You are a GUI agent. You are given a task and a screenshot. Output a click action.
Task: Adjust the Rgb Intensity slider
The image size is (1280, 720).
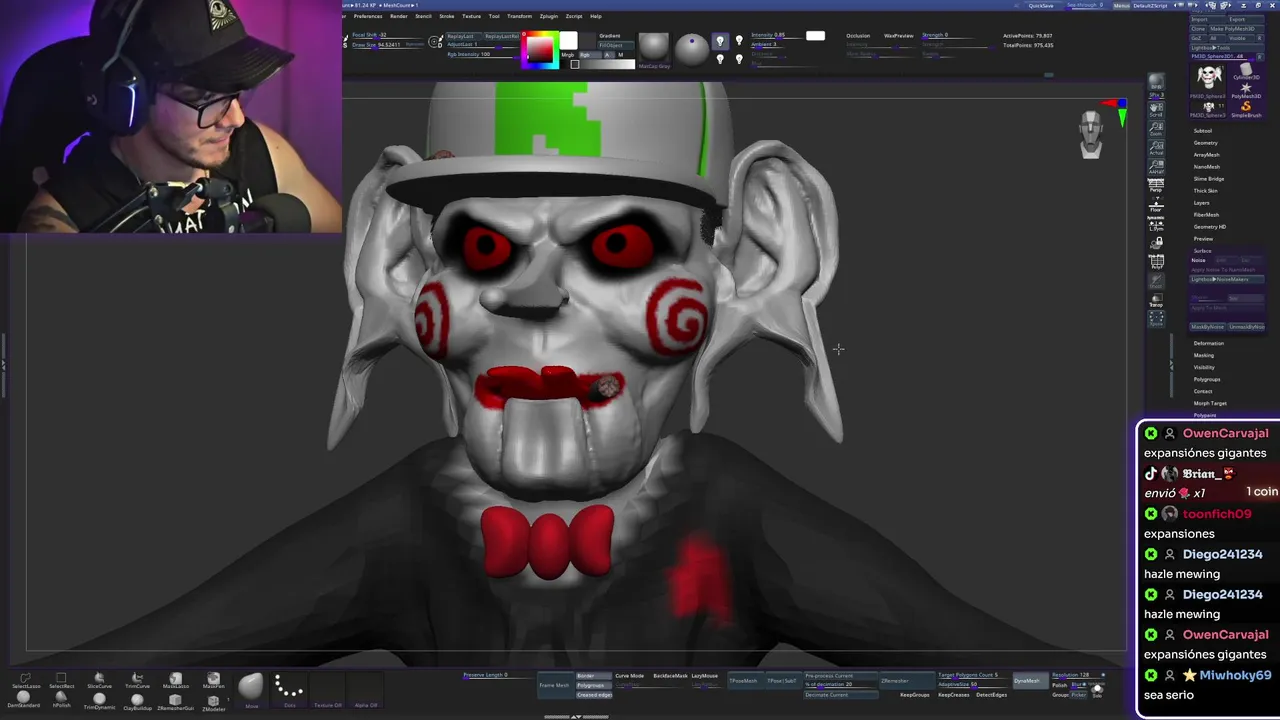click(x=483, y=54)
